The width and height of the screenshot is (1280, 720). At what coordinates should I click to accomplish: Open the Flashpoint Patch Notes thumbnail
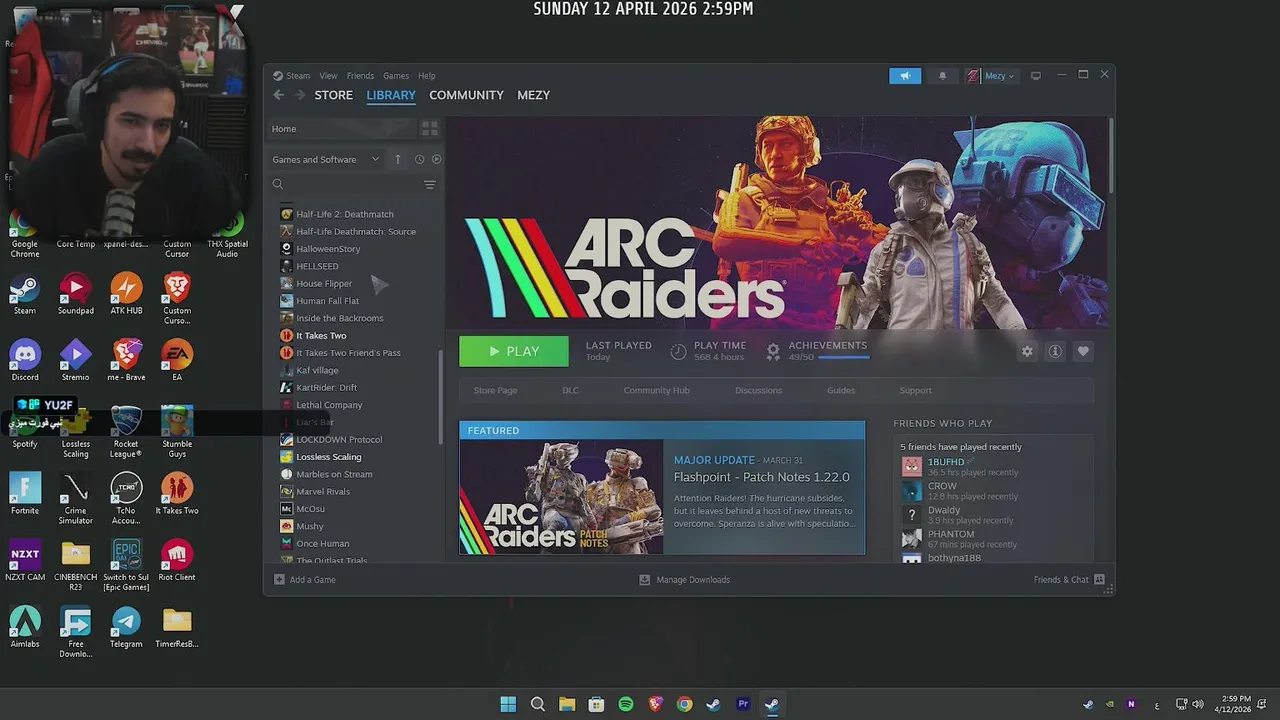[561, 497]
